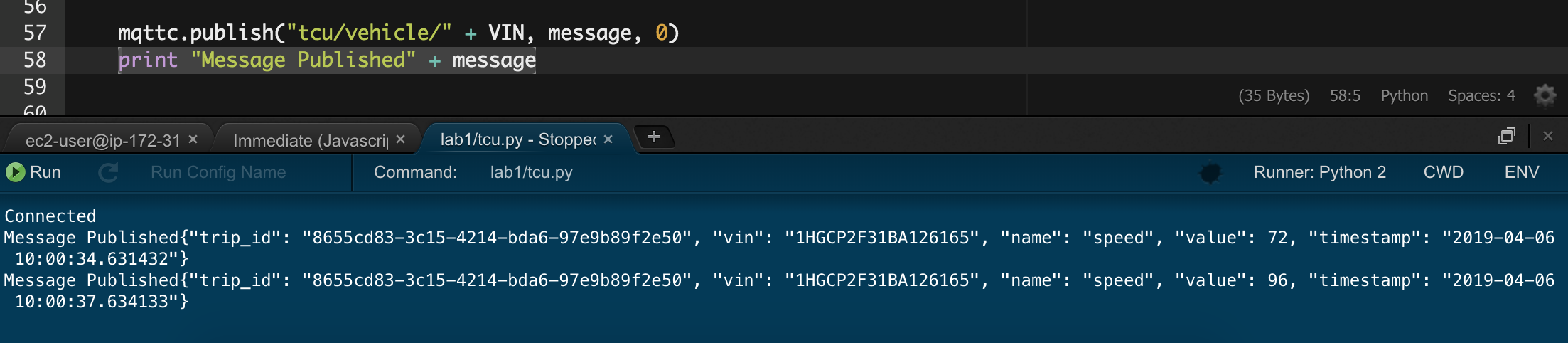Click the console panel's window icon

1507,136
